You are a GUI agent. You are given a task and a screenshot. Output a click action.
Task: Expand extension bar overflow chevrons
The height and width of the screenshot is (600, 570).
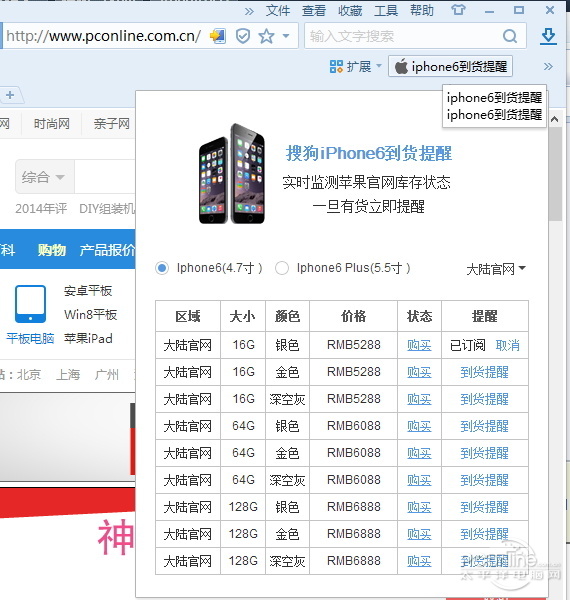click(548, 67)
